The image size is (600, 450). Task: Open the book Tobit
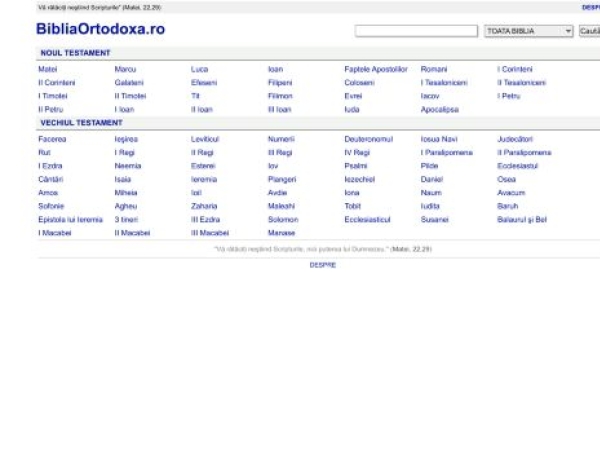coord(352,206)
